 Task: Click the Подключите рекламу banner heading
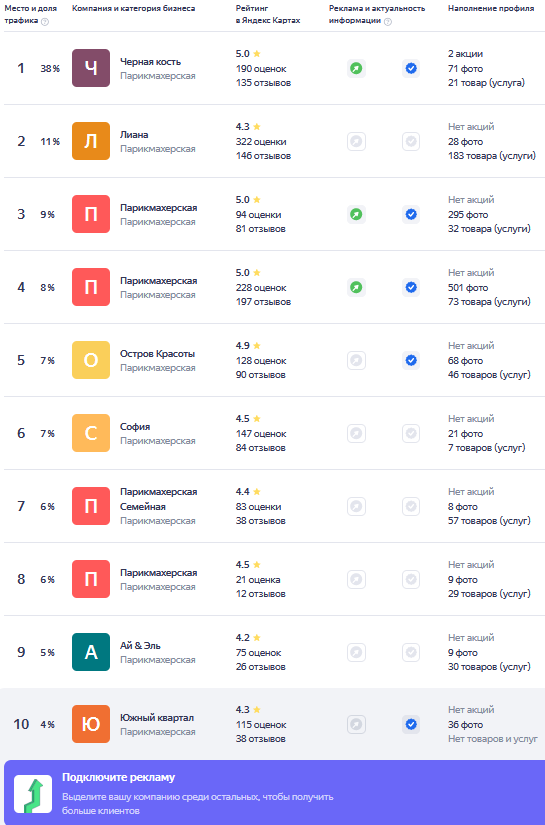click(118, 778)
